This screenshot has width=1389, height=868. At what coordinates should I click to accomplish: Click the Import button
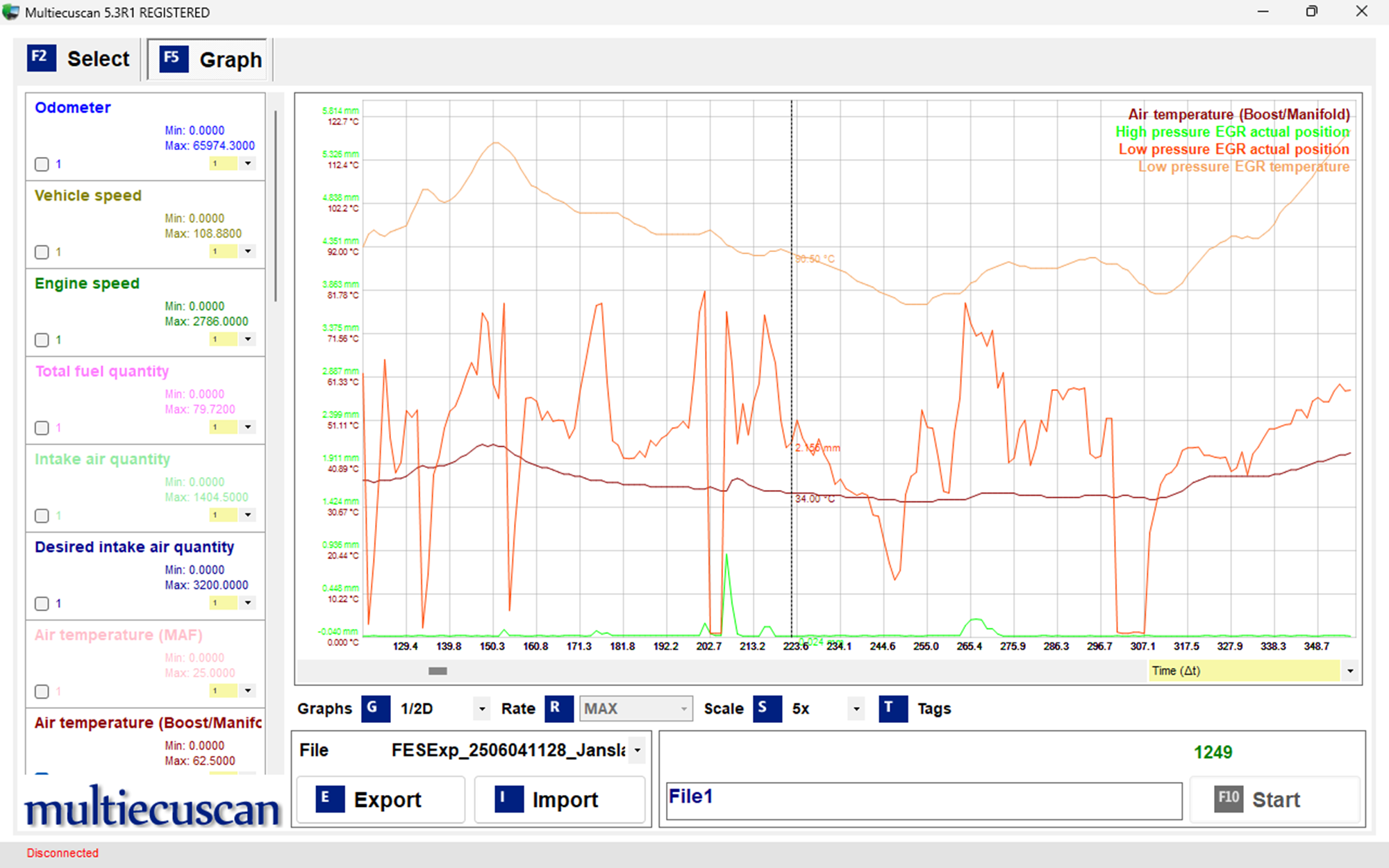560,799
